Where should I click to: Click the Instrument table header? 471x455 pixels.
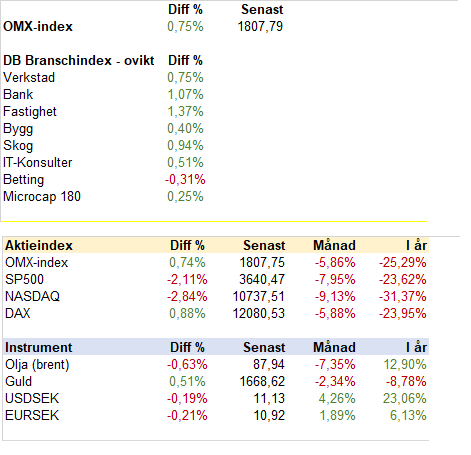click(x=38, y=348)
